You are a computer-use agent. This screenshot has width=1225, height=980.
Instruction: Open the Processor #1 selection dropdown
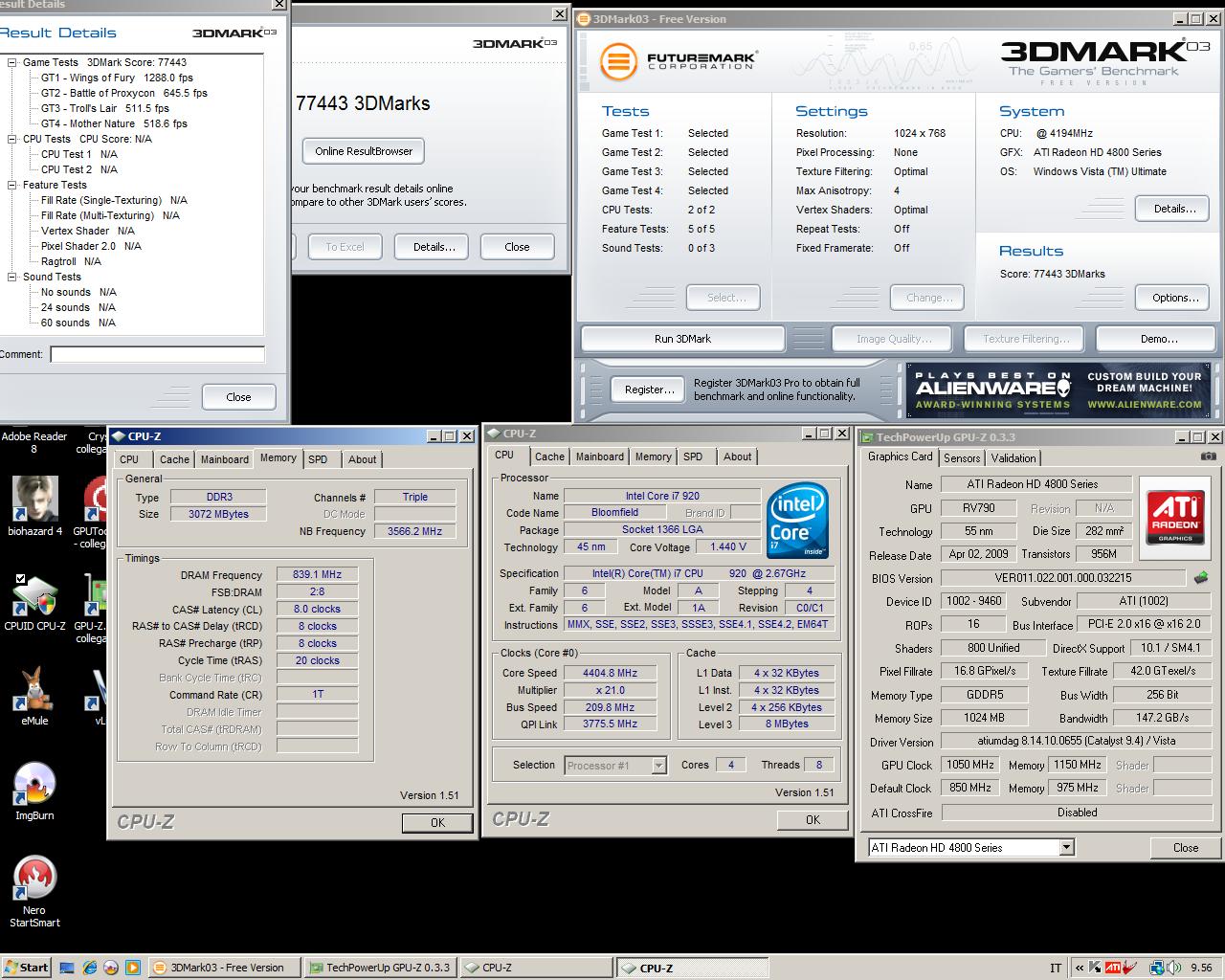658,766
